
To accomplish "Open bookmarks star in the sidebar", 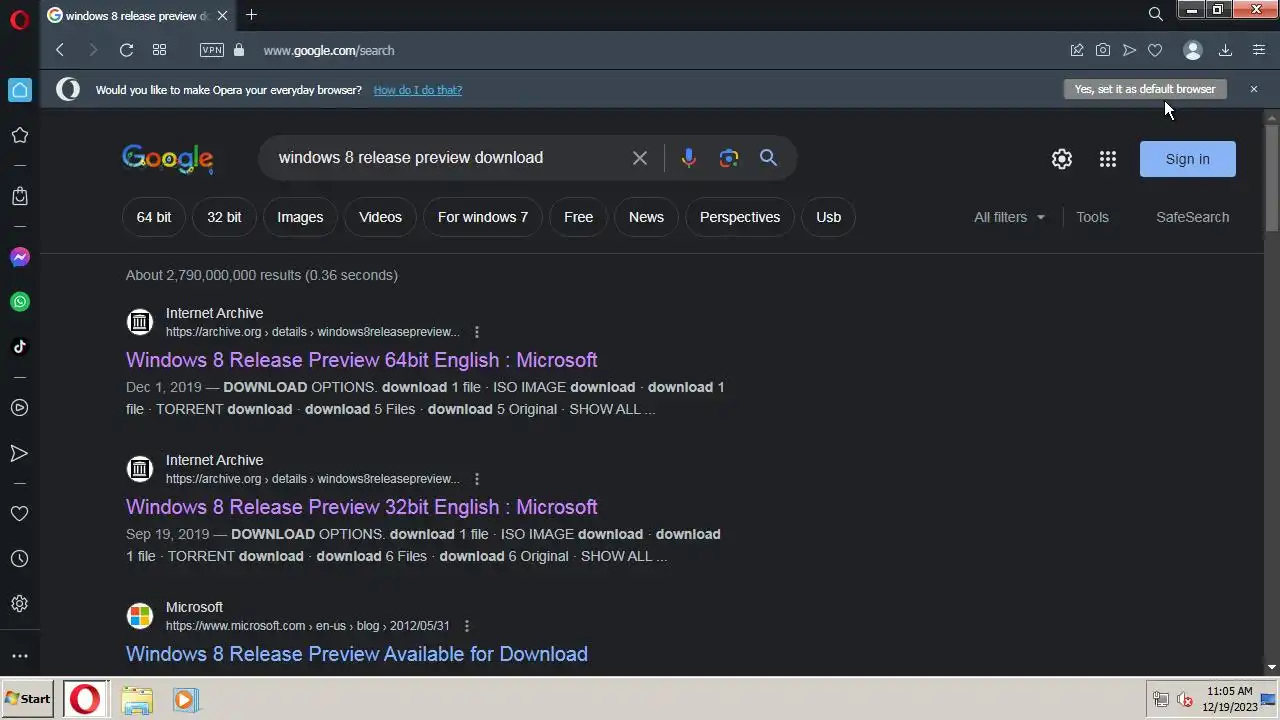I will [x=20, y=135].
